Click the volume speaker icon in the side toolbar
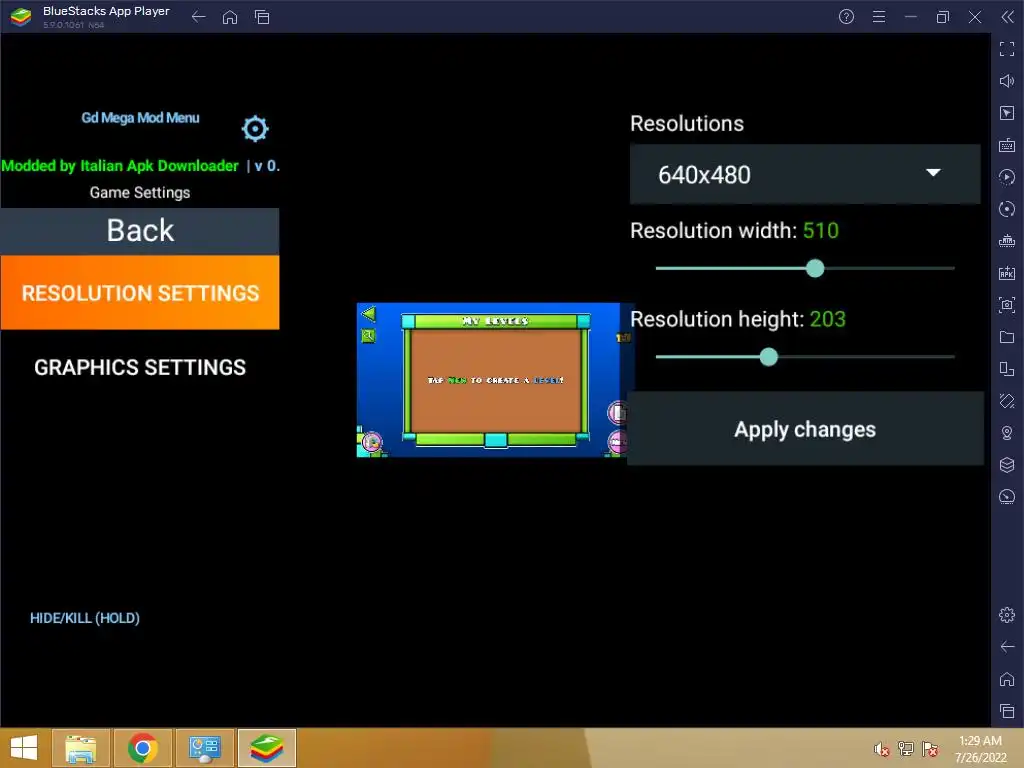Screen dimensions: 1024x768 pyautogui.click(x=1007, y=81)
